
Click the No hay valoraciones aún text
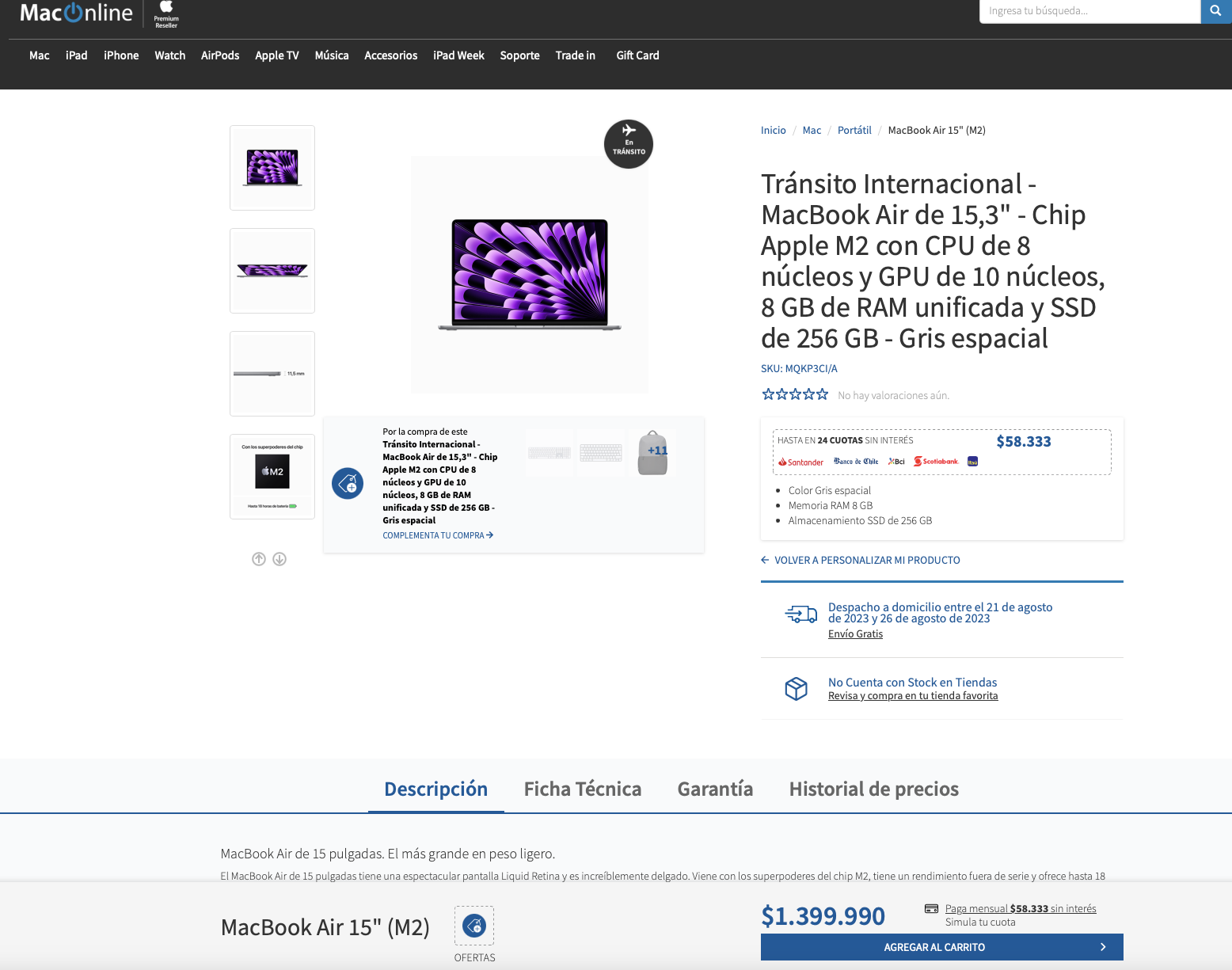click(893, 395)
